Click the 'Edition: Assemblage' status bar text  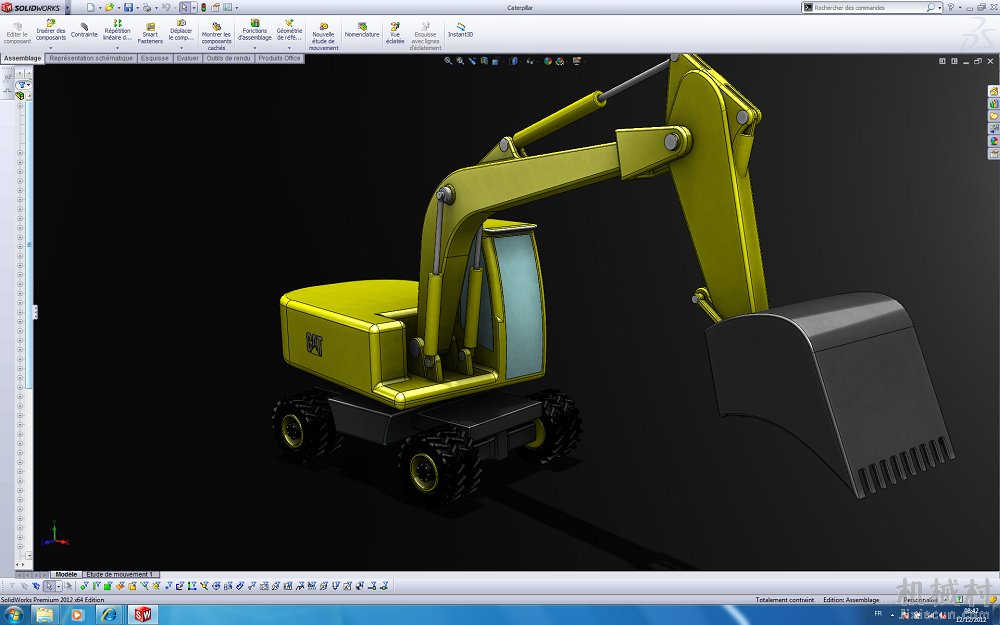click(x=851, y=600)
